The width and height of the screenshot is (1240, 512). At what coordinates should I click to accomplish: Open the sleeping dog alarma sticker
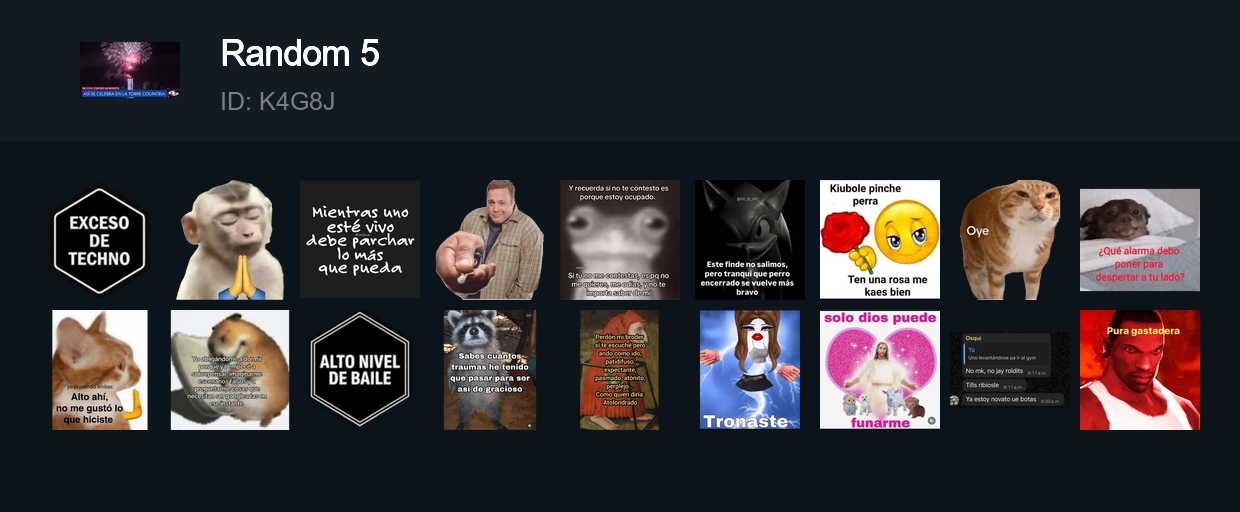coord(1140,240)
